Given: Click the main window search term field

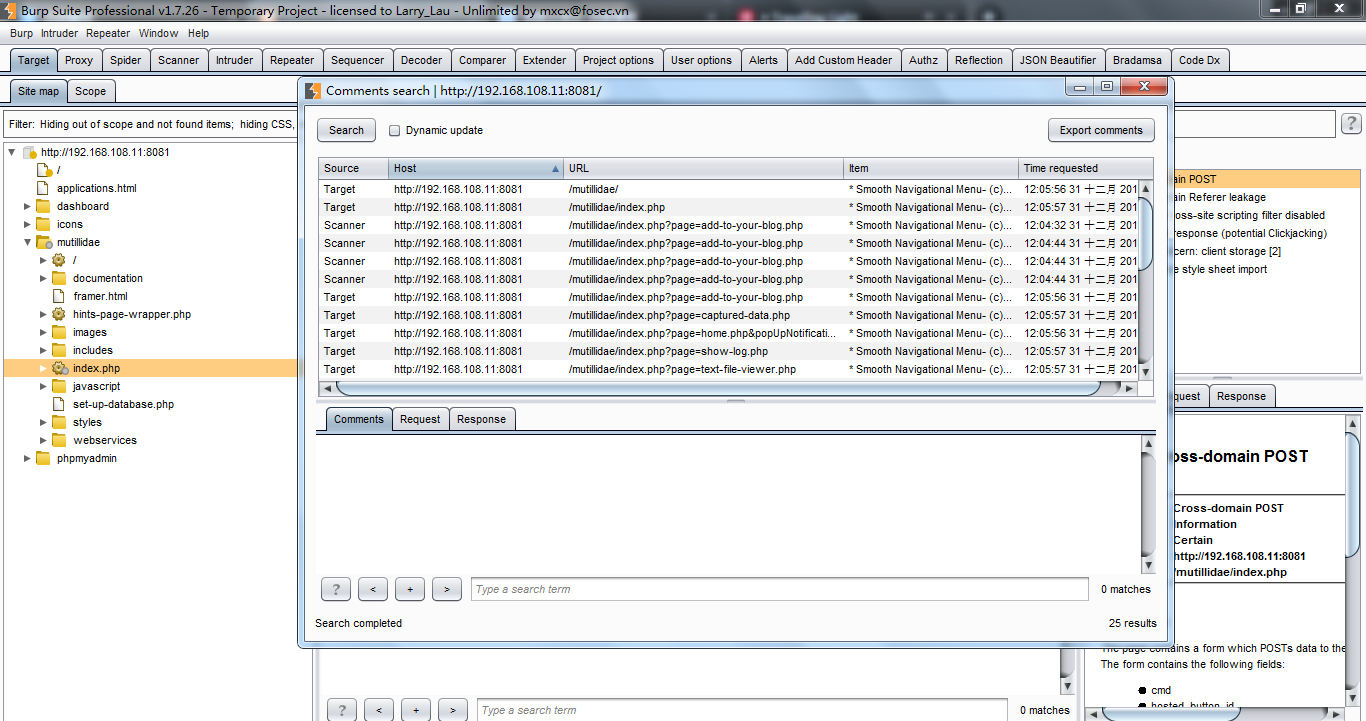Looking at the screenshot, I should (x=742, y=710).
